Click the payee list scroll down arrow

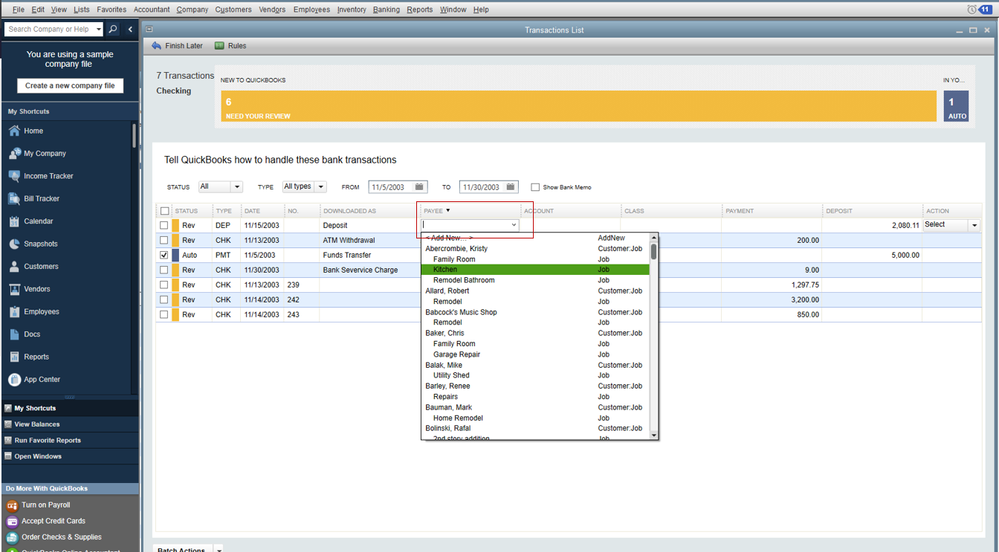(654, 435)
